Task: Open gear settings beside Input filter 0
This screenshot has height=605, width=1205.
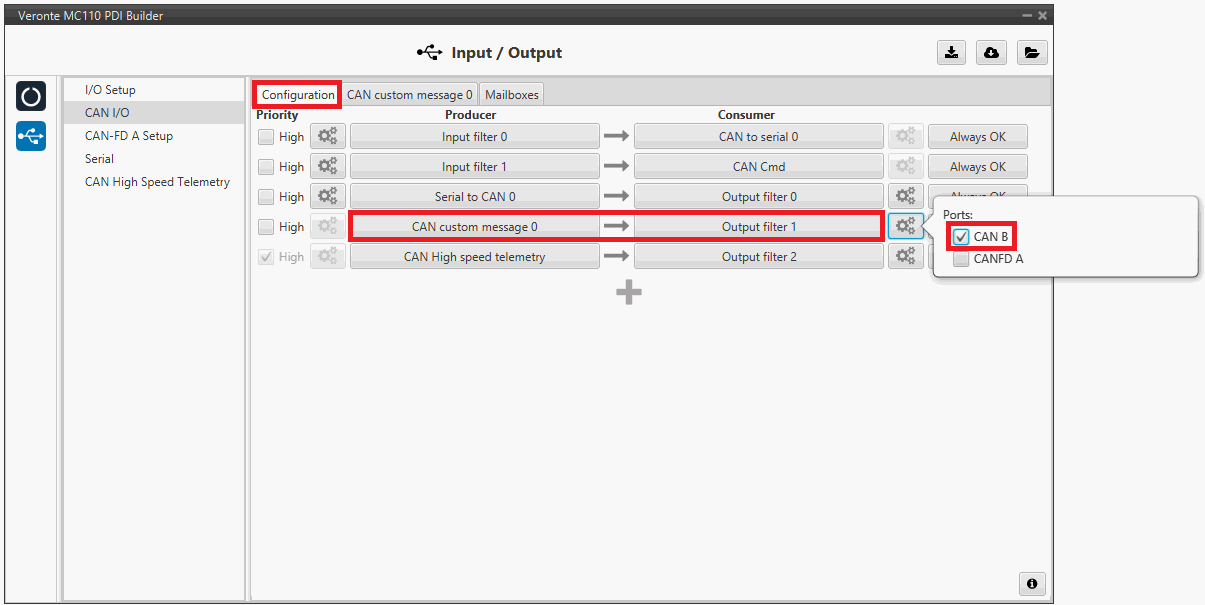Action: (x=327, y=137)
